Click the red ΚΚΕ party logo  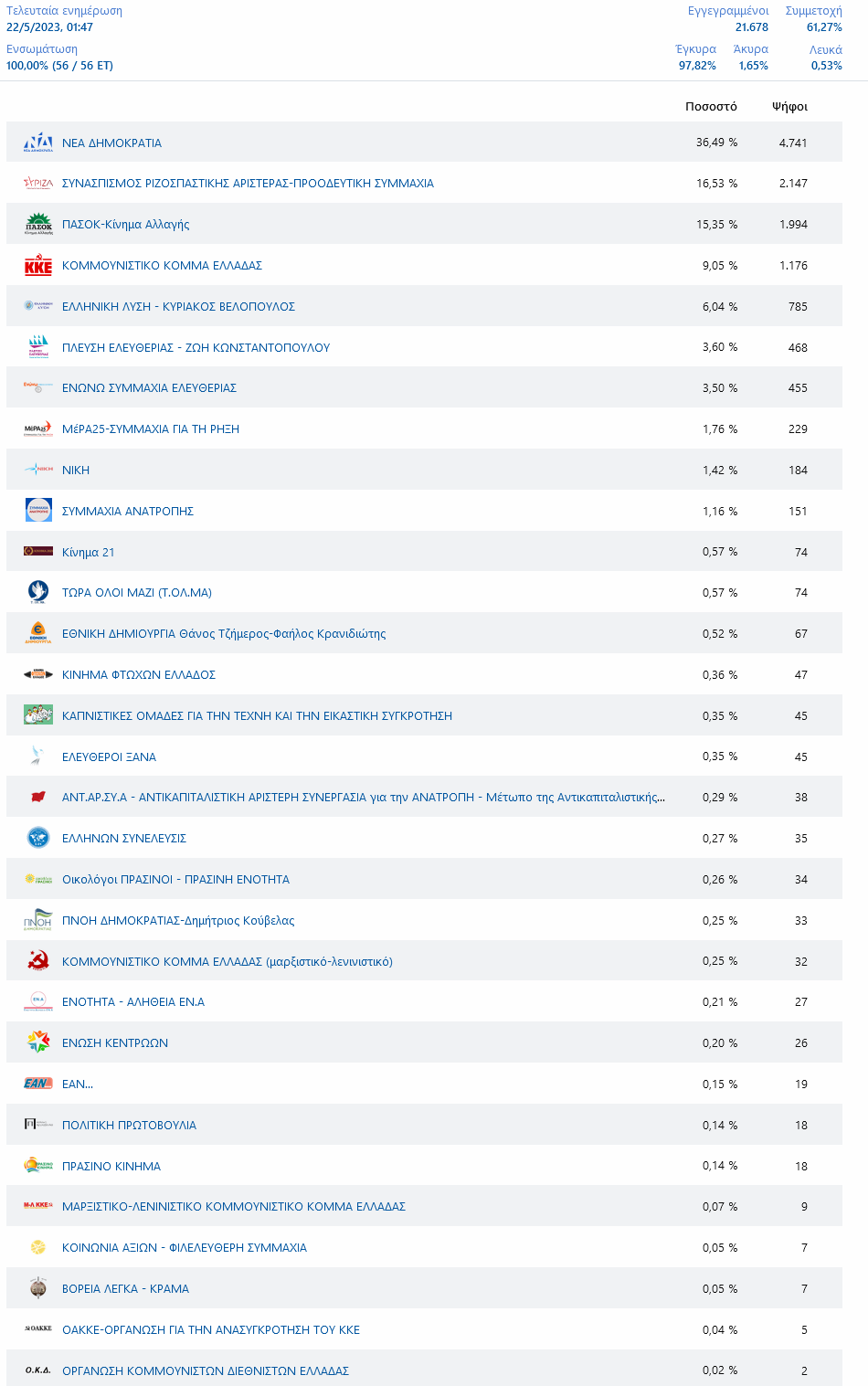coord(38,266)
